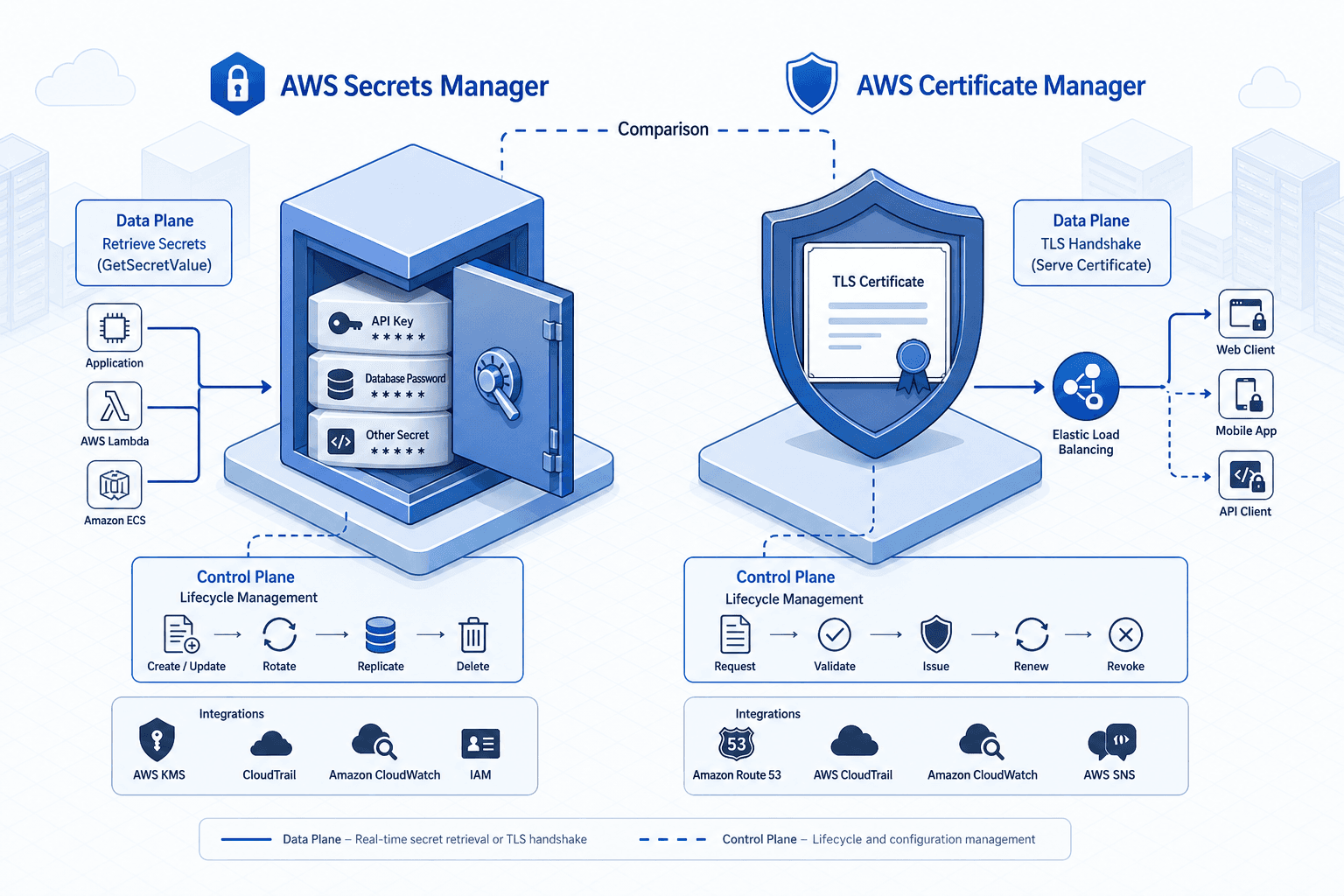This screenshot has height=896, width=1344.
Task: Click the TLS Certificate document in the shield
Action: 878,315
